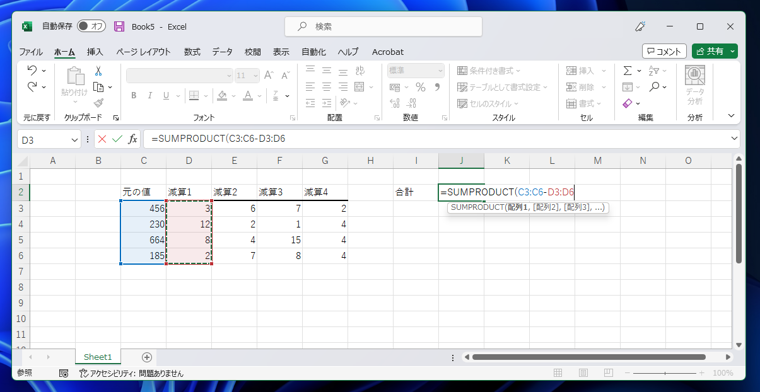
Task: Click the Font color A swatch
Action: [x=248, y=96]
